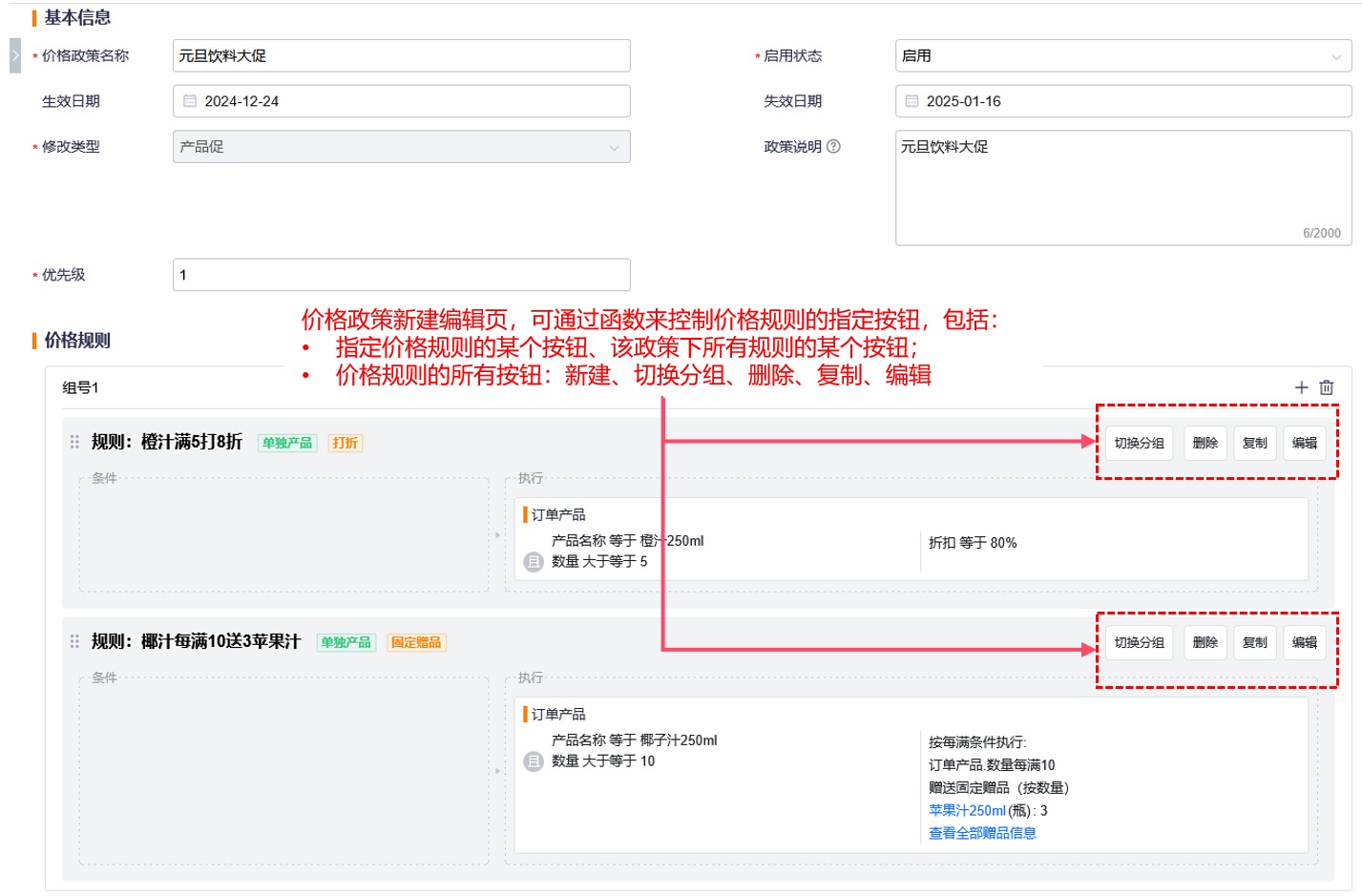
Task: Click 删除 for rule 椰汁每满10送3苹果汁
Action: click(1205, 642)
